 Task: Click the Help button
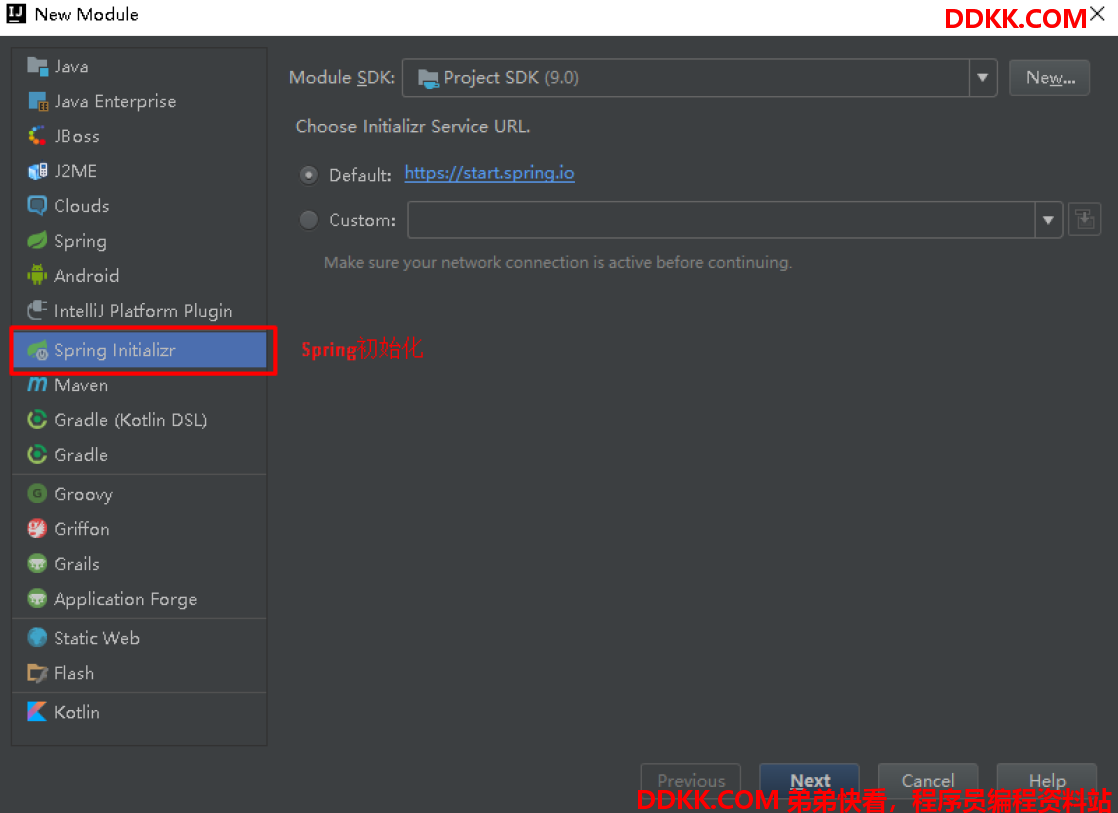1046,780
